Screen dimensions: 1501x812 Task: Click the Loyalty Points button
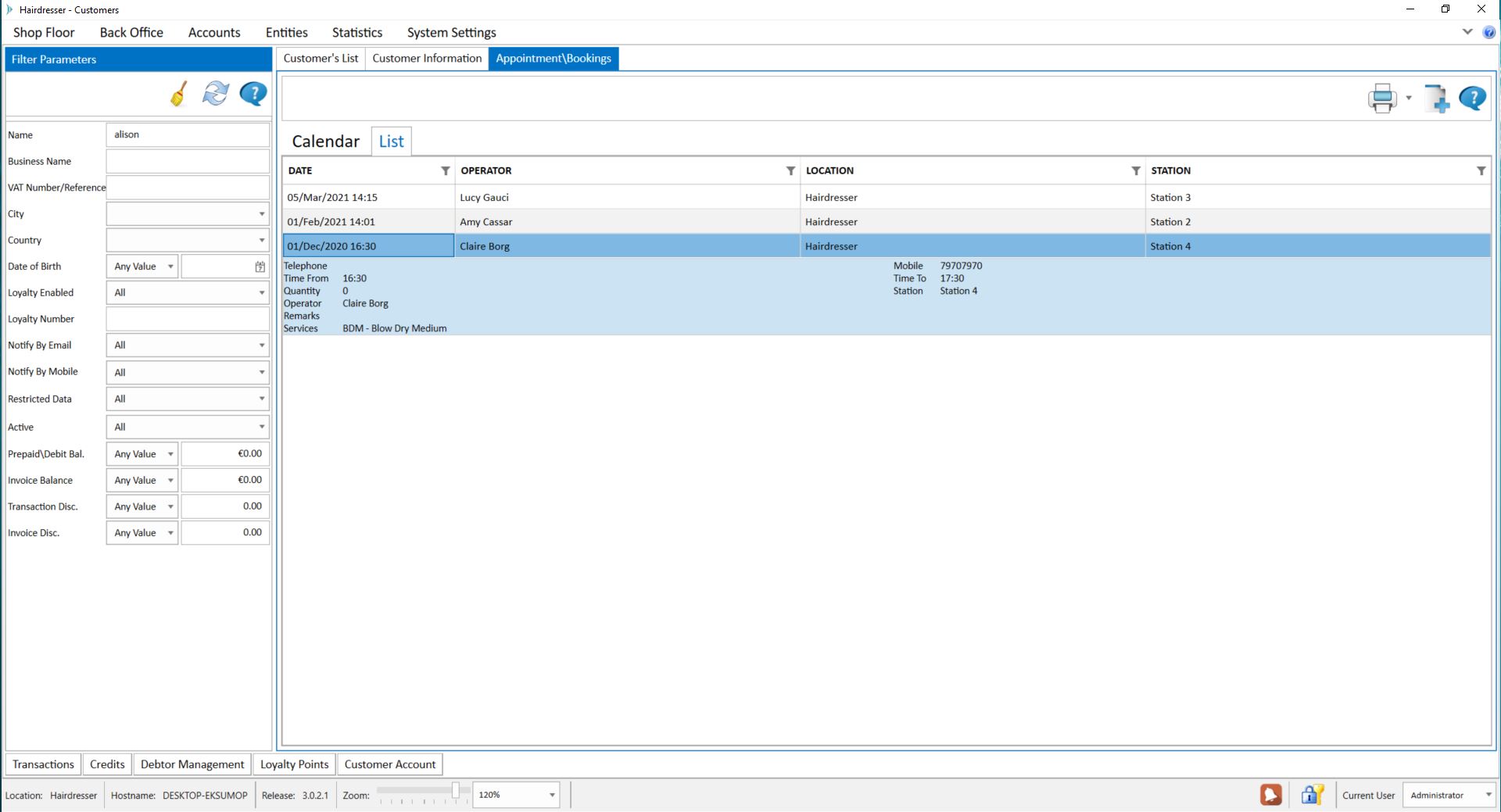(294, 764)
